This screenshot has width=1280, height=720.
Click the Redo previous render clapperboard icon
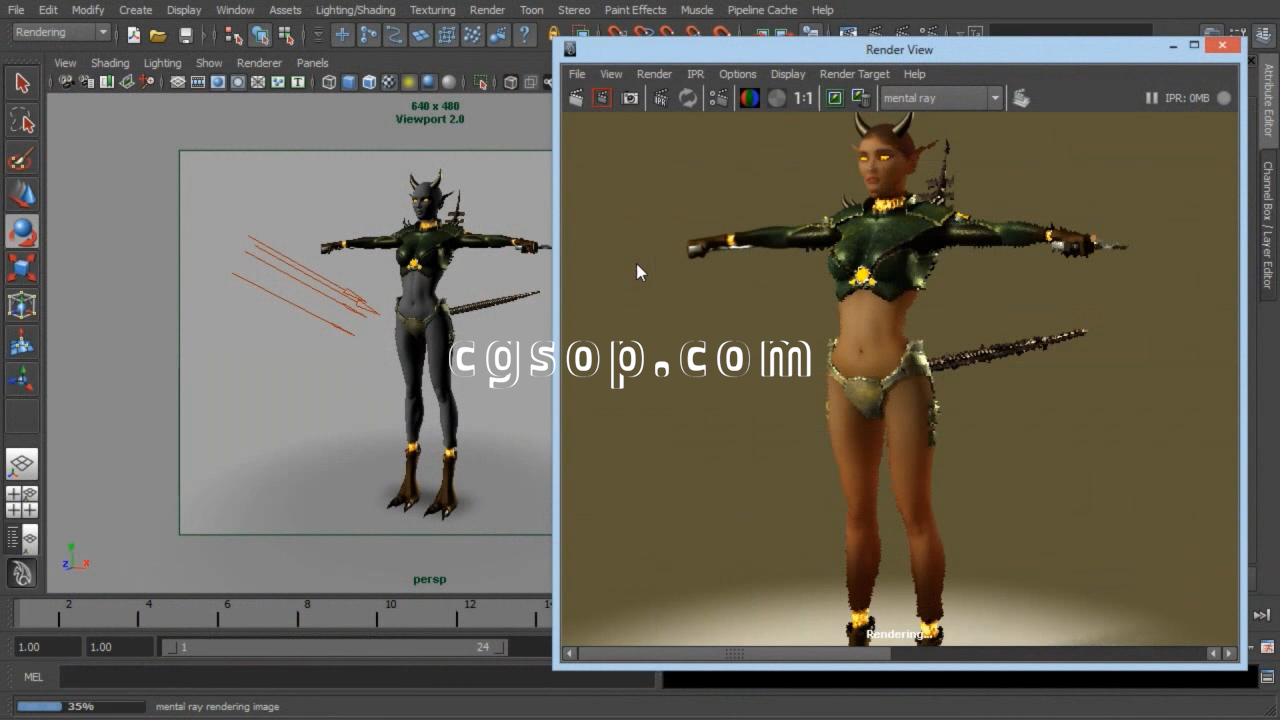pyautogui.click(x=576, y=98)
